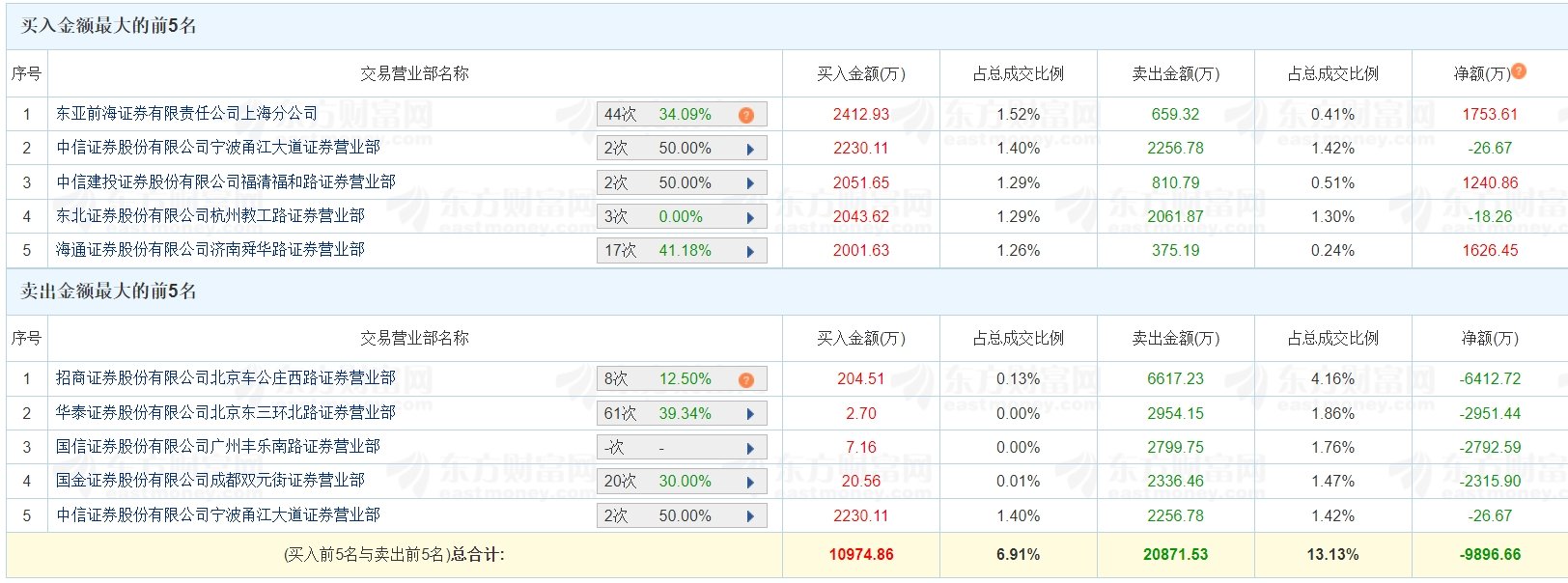Click the 3次 0.00% stats box
The height and width of the screenshot is (583, 1568).
(682, 217)
